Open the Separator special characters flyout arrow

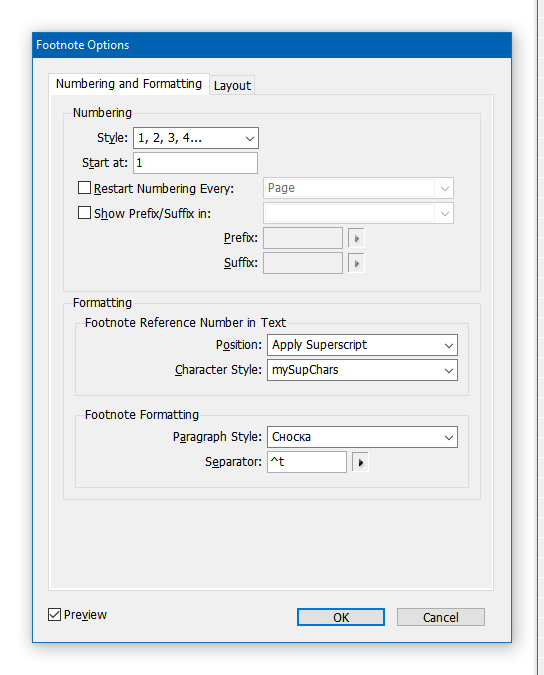pyautogui.click(x=360, y=462)
